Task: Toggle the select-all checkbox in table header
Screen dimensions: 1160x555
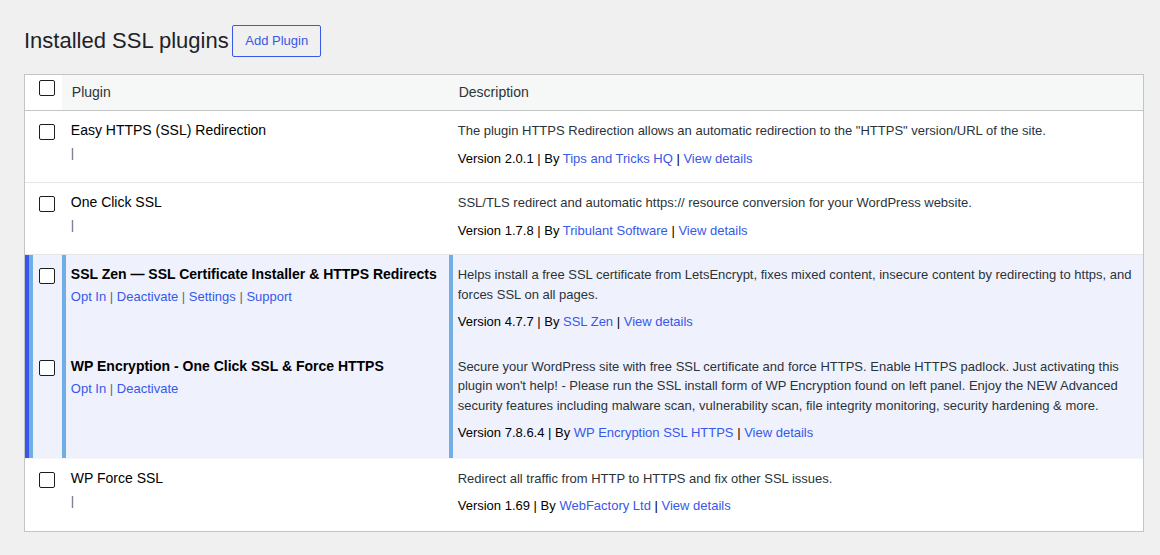Action: click(x=47, y=88)
